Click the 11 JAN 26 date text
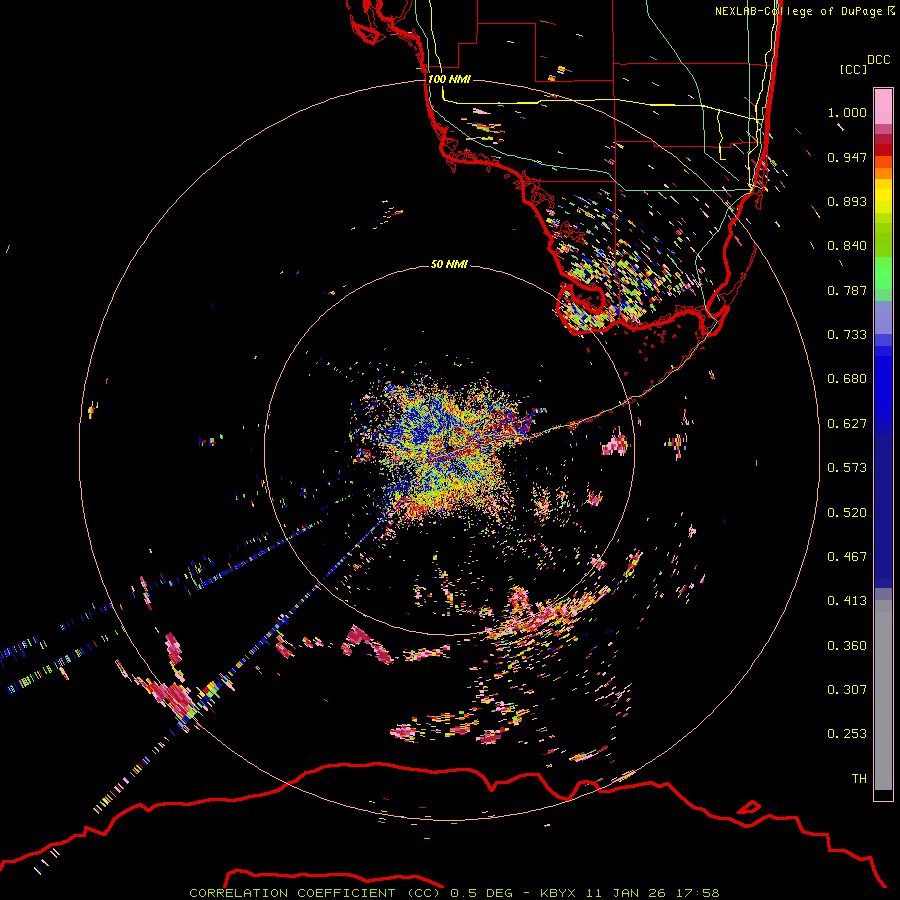The width and height of the screenshot is (900, 900). 626,893
